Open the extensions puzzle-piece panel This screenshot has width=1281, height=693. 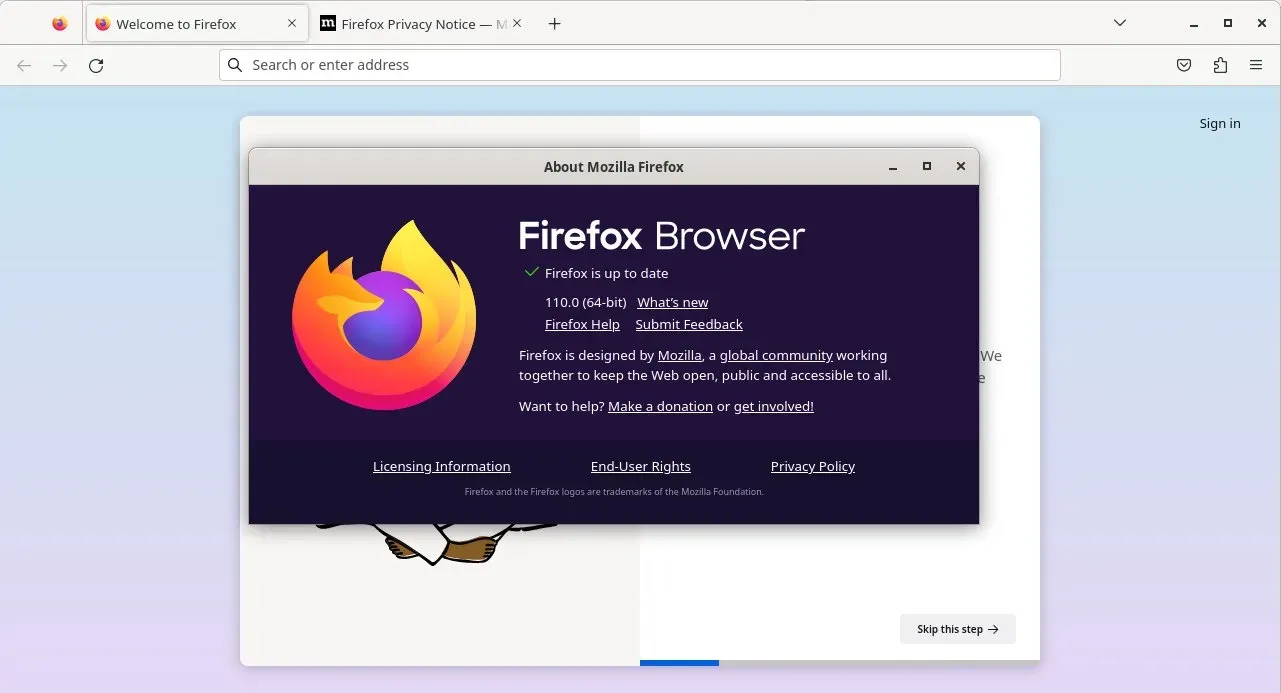click(x=1220, y=65)
